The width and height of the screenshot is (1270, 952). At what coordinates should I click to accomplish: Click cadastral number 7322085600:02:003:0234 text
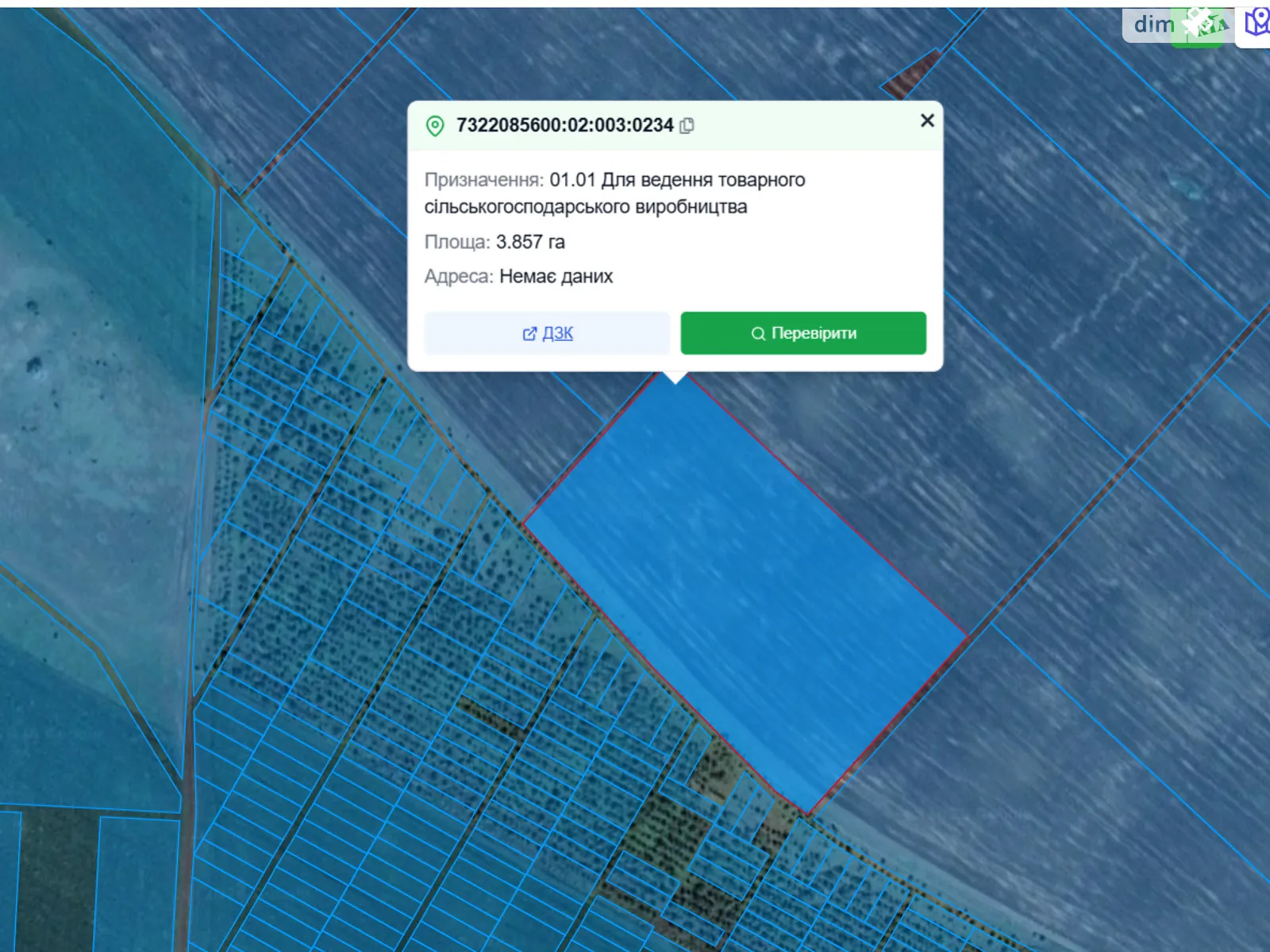pyautogui.click(x=564, y=125)
